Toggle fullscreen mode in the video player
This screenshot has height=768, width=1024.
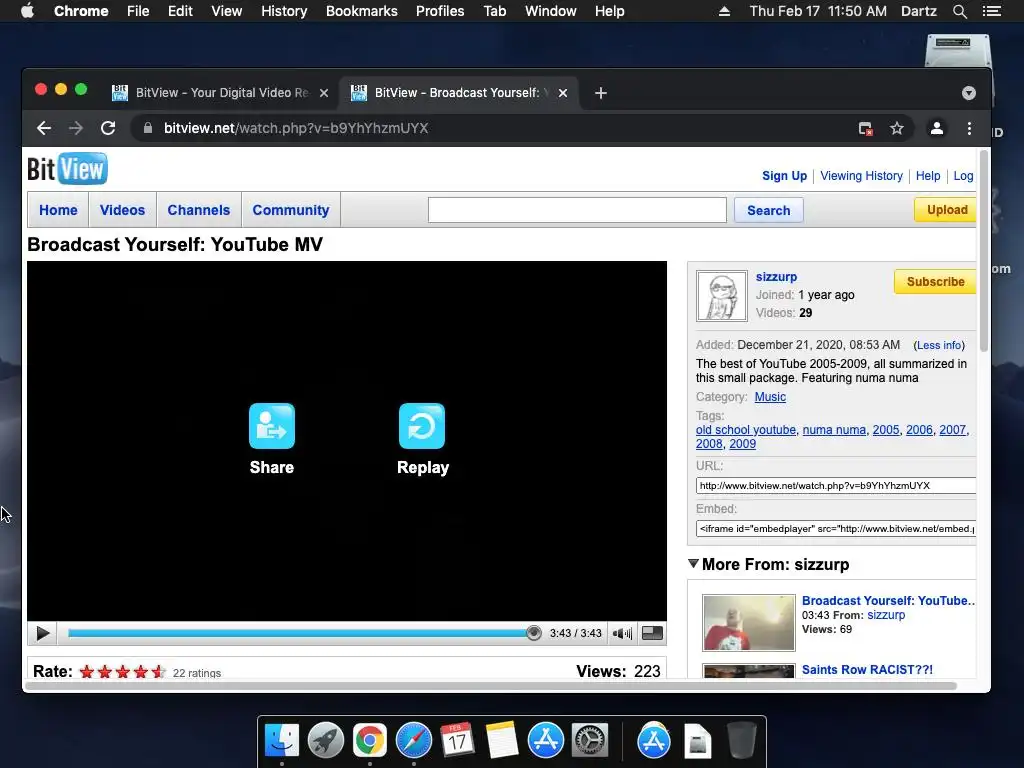click(x=652, y=633)
